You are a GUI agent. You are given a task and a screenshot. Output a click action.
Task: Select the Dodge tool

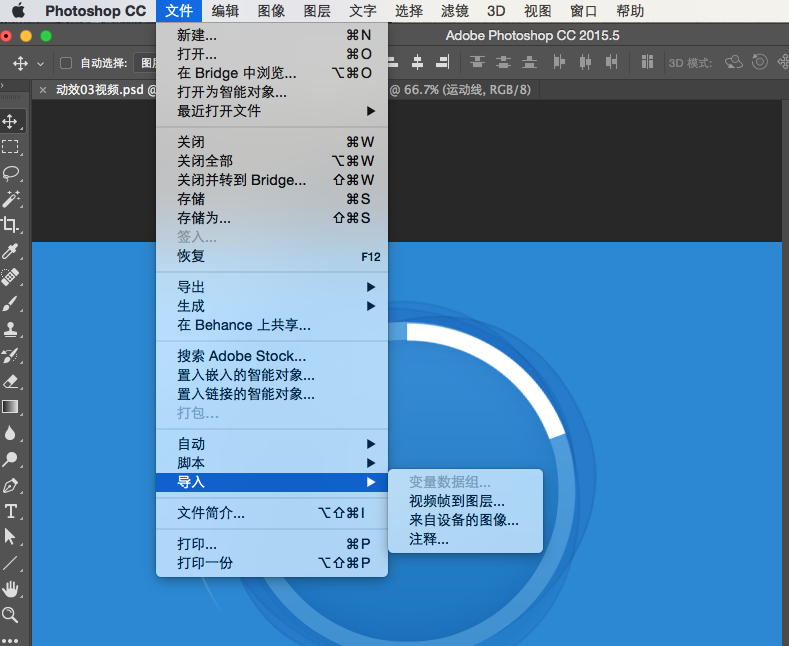pyautogui.click(x=10, y=459)
